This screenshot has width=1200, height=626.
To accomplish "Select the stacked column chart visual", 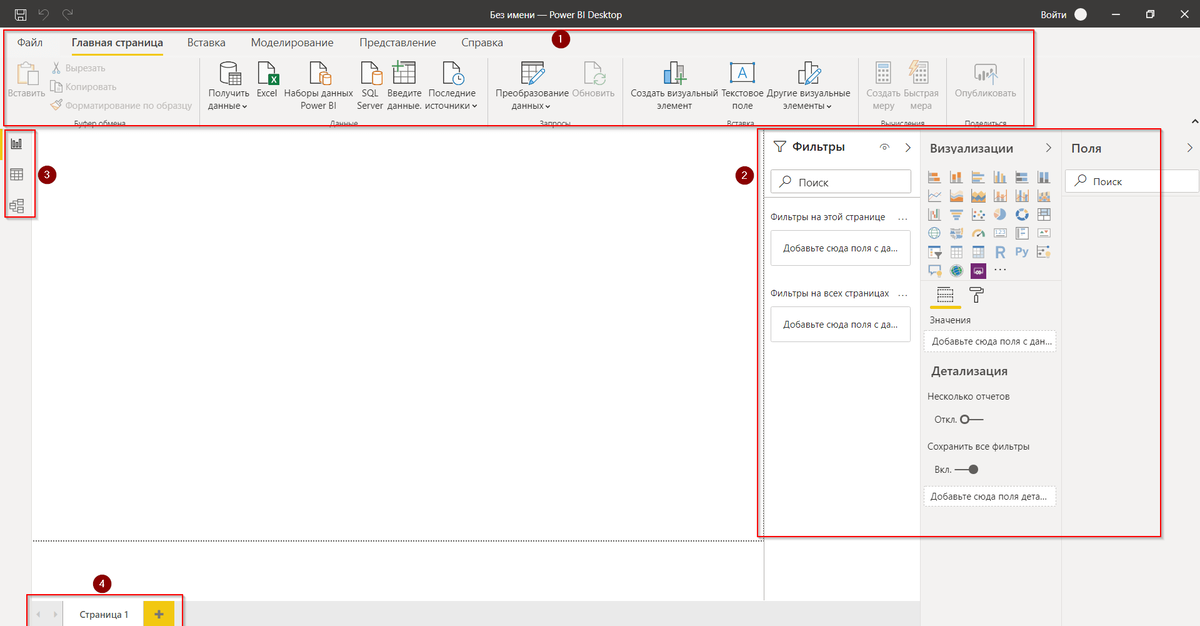I will pos(956,177).
